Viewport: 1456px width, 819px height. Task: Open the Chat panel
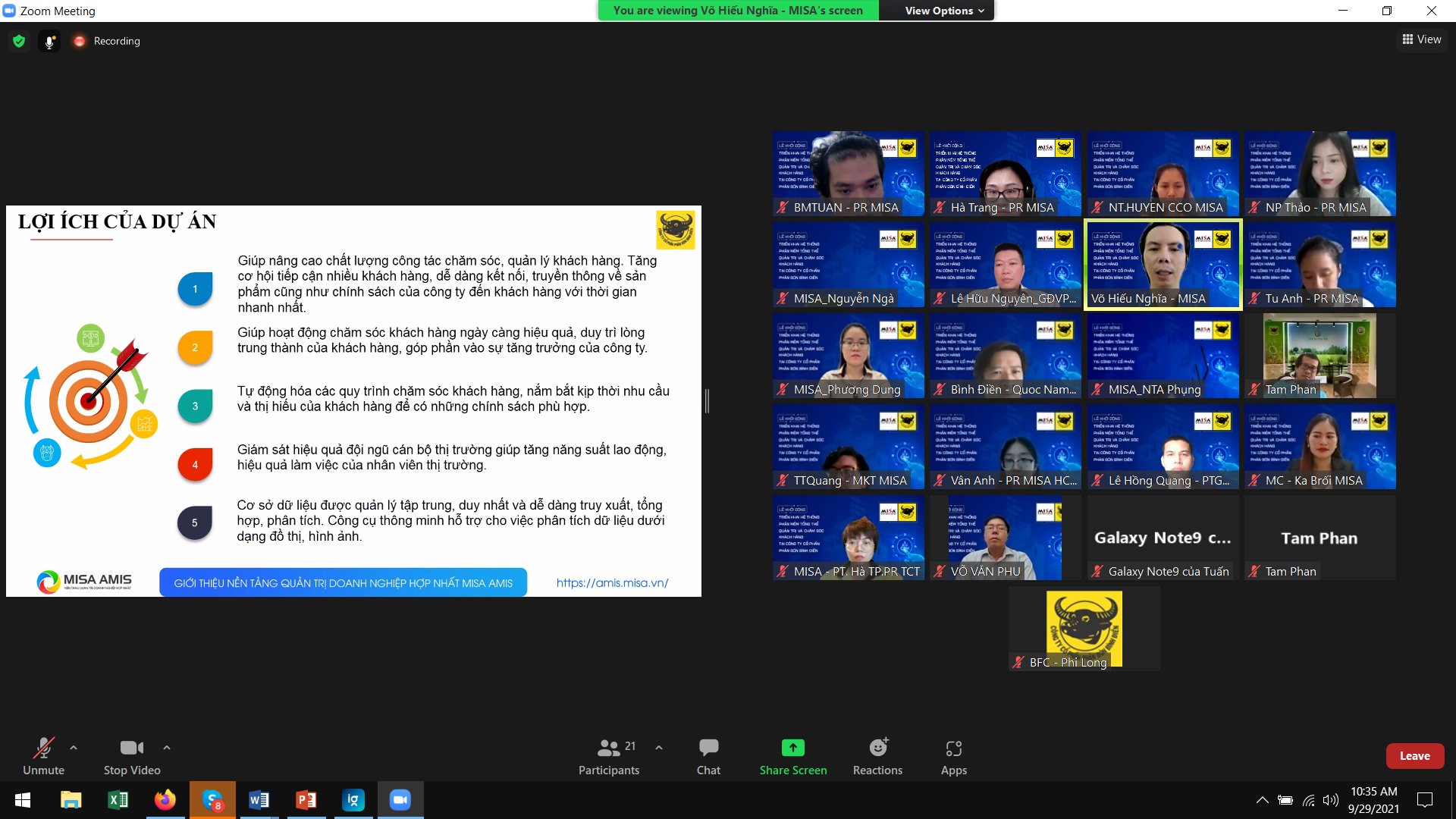(708, 756)
